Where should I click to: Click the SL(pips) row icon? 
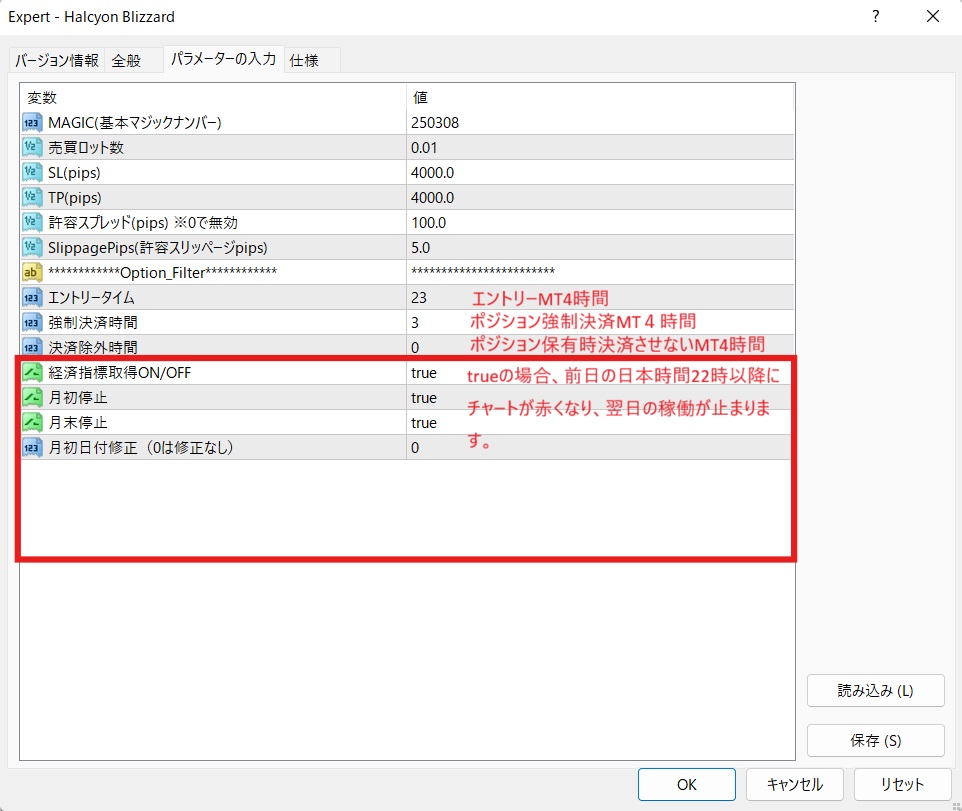(x=32, y=172)
